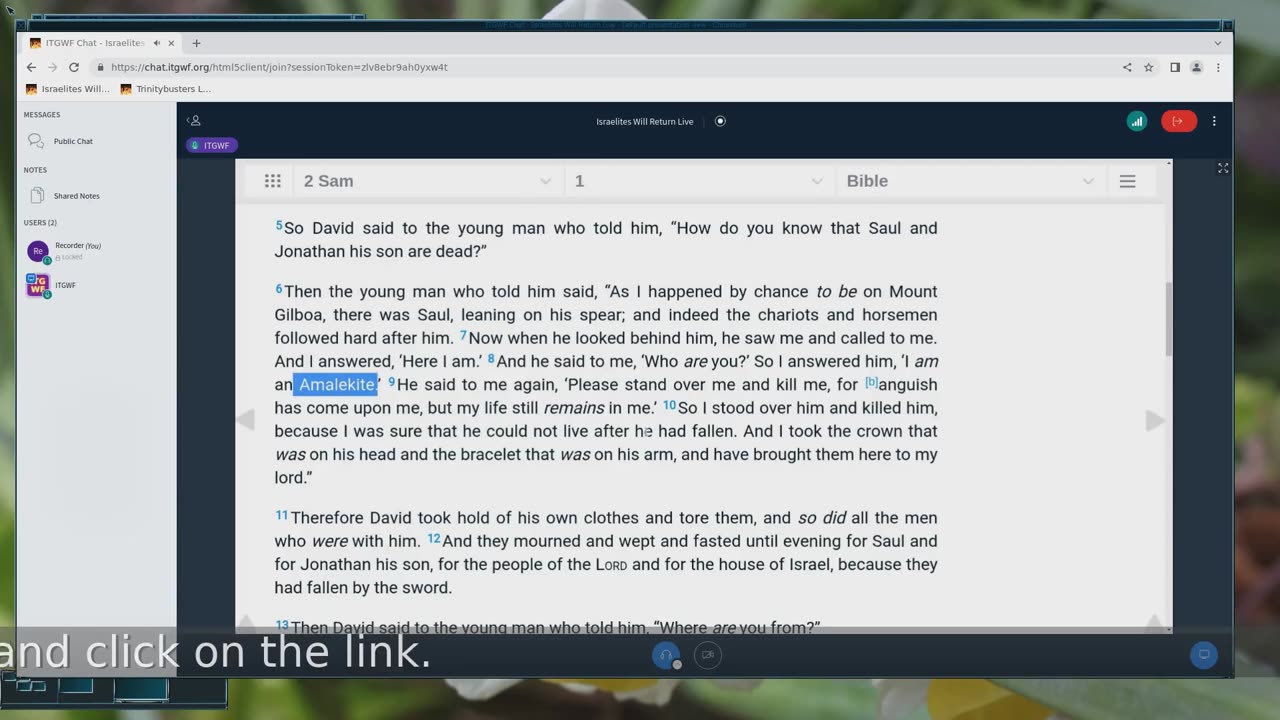Toggle the presentation view button
Image resolution: width=1280 pixels, height=720 pixels.
click(x=1204, y=655)
